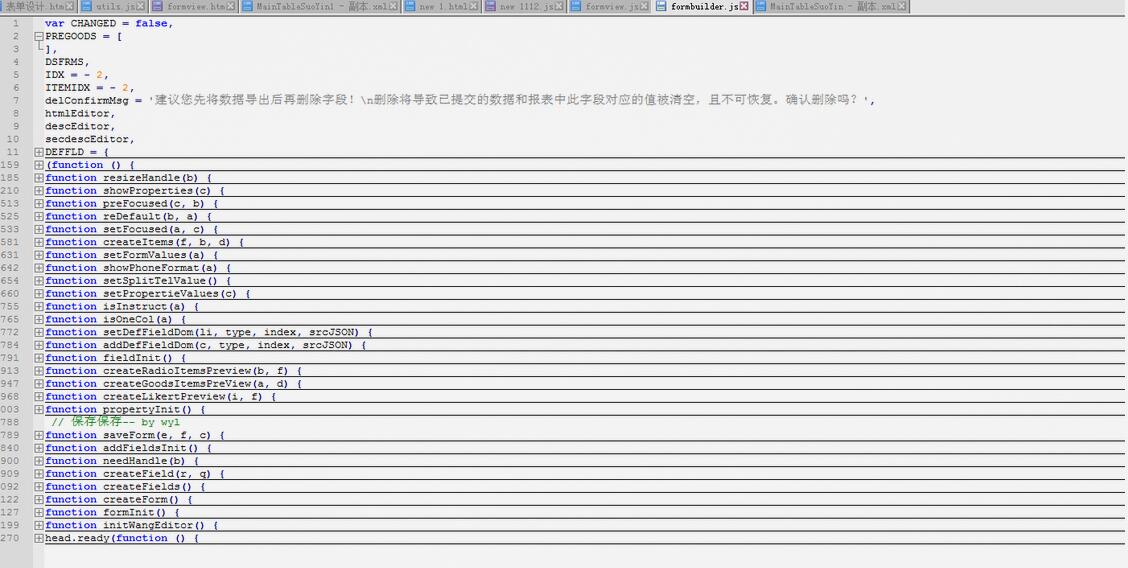Expand function setFocused(a, c)
This screenshot has height=568, width=1128.
(39, 229)
